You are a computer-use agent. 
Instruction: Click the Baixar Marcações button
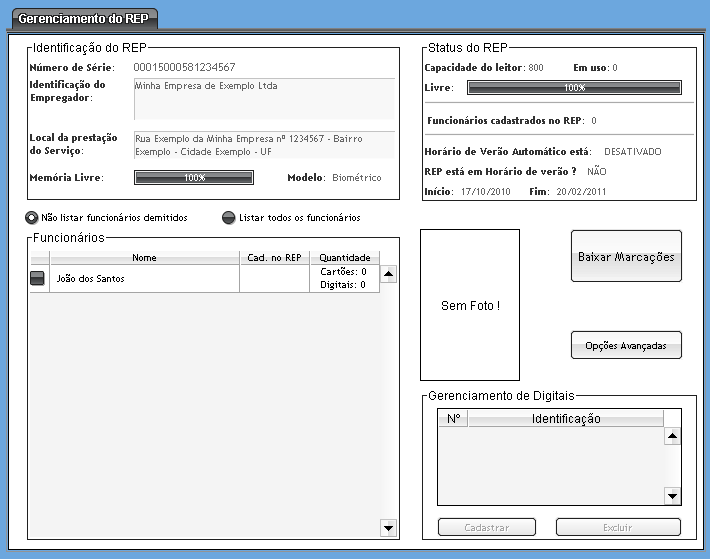(x=626, y=257)
